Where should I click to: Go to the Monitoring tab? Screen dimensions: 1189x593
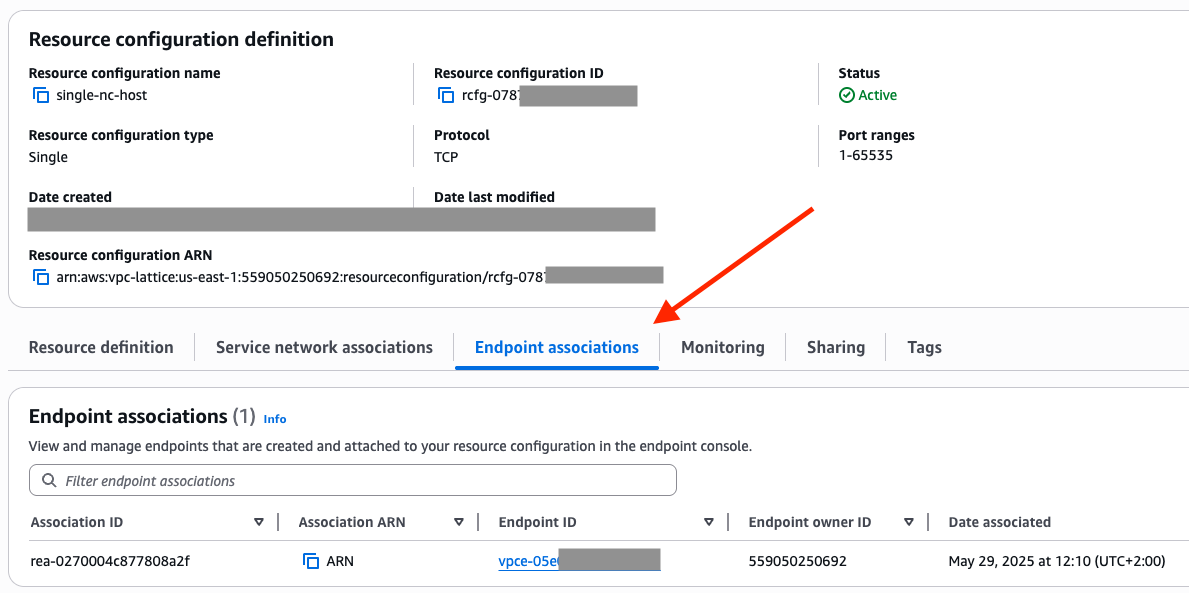point(723,348)
